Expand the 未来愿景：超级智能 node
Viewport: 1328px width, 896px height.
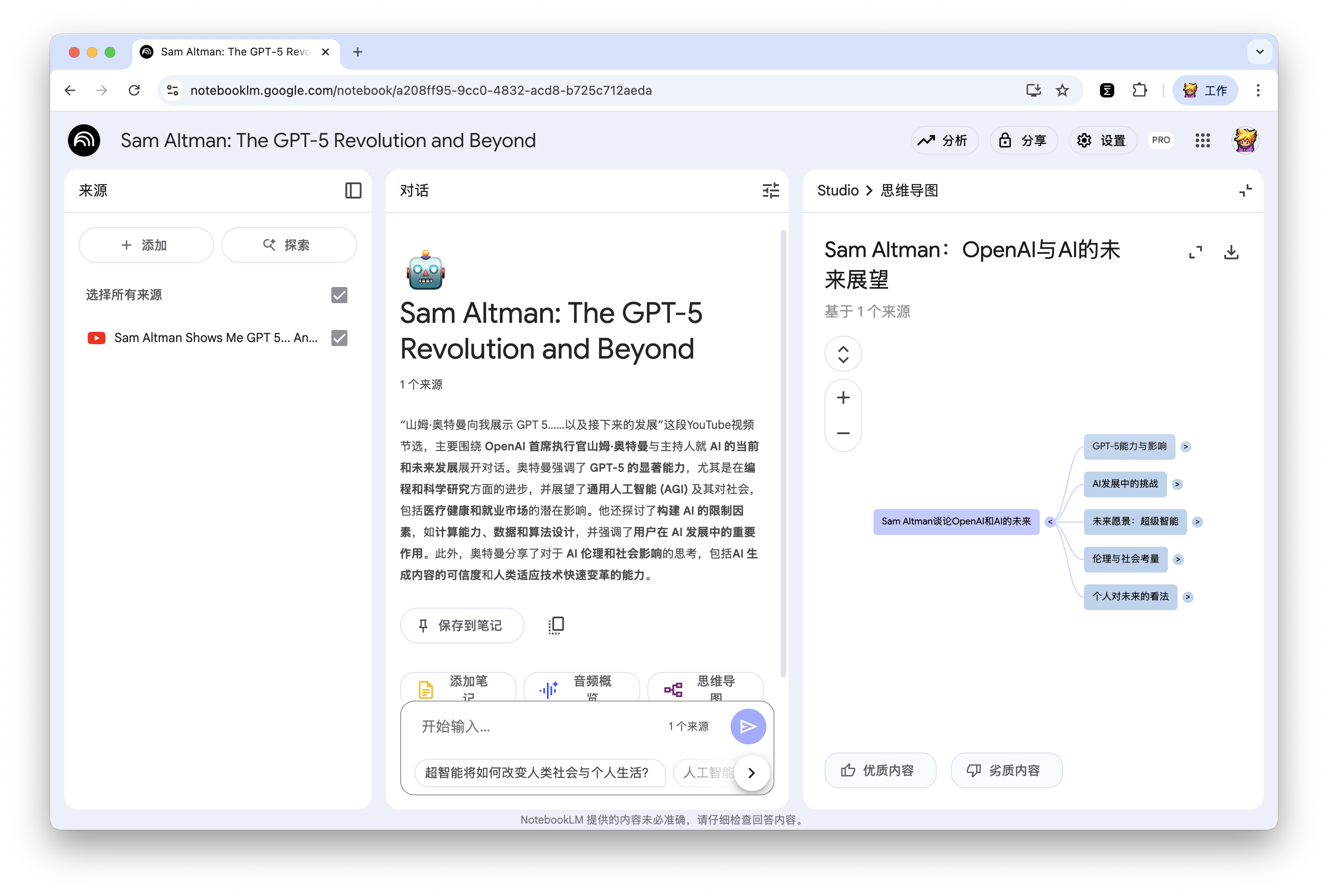point(1197,522)
